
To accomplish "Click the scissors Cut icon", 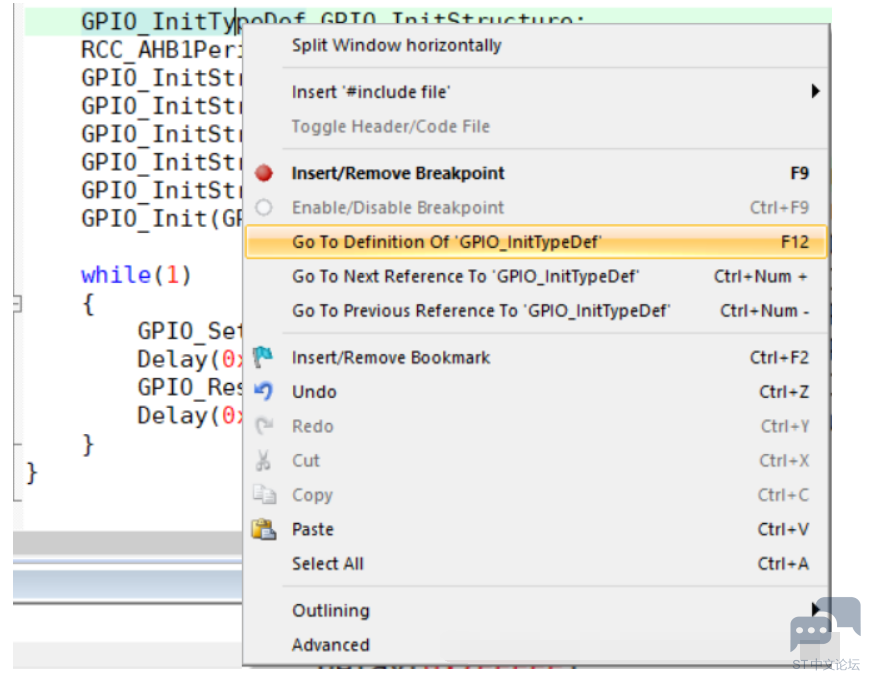I will 263,461.
